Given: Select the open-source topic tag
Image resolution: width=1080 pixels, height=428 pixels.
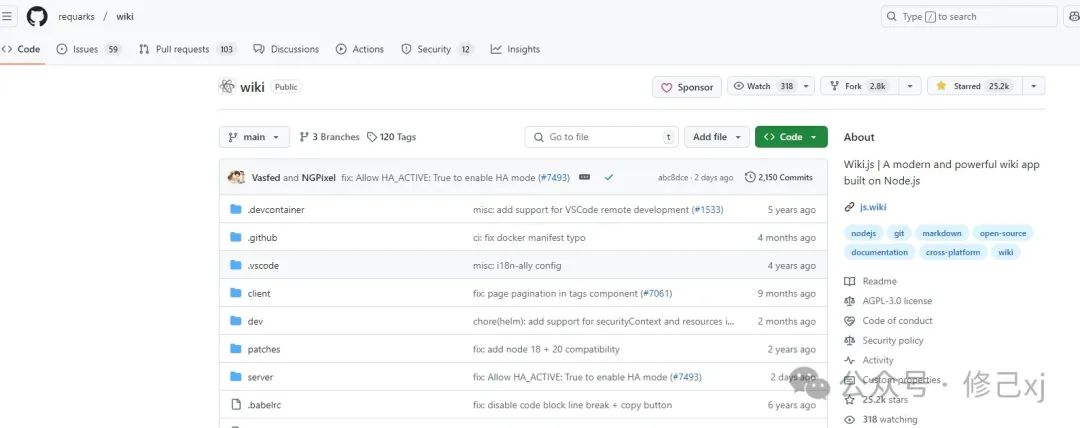Looking at the screenshot, I should (1003, 234).
